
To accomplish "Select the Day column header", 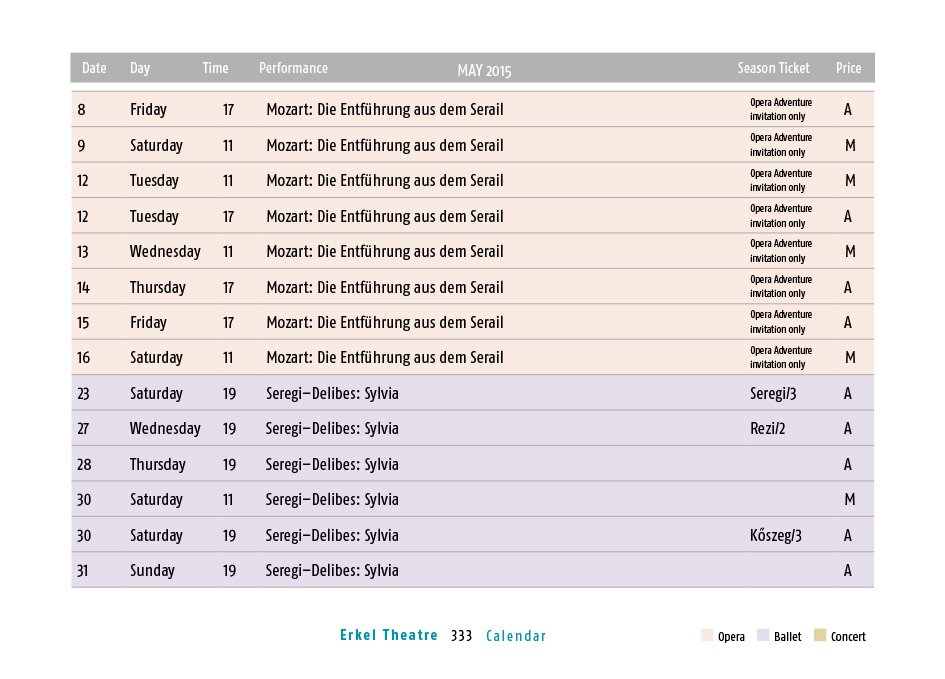I will point(140,68).
